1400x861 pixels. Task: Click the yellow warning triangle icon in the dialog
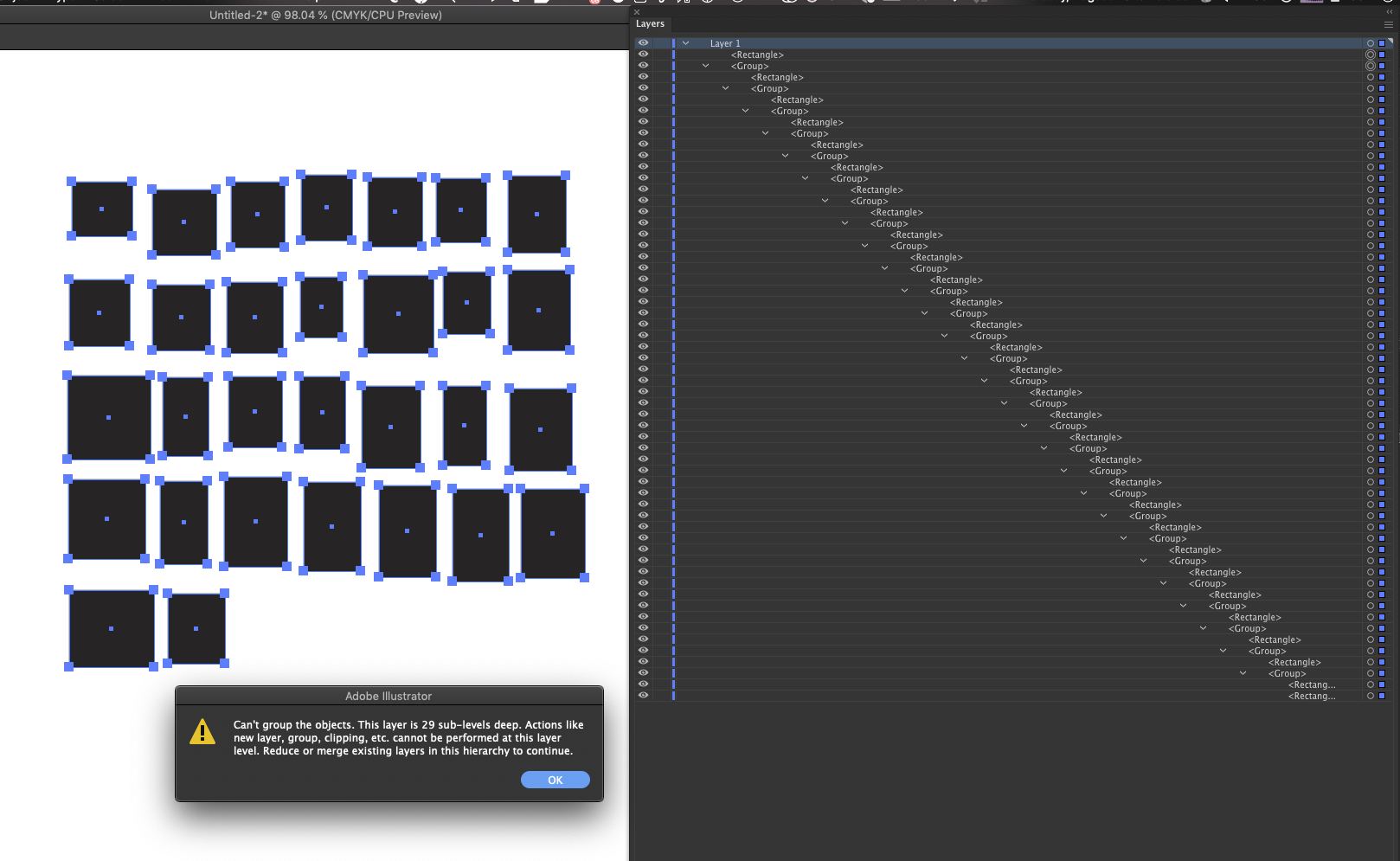click(x=202, y=732)
